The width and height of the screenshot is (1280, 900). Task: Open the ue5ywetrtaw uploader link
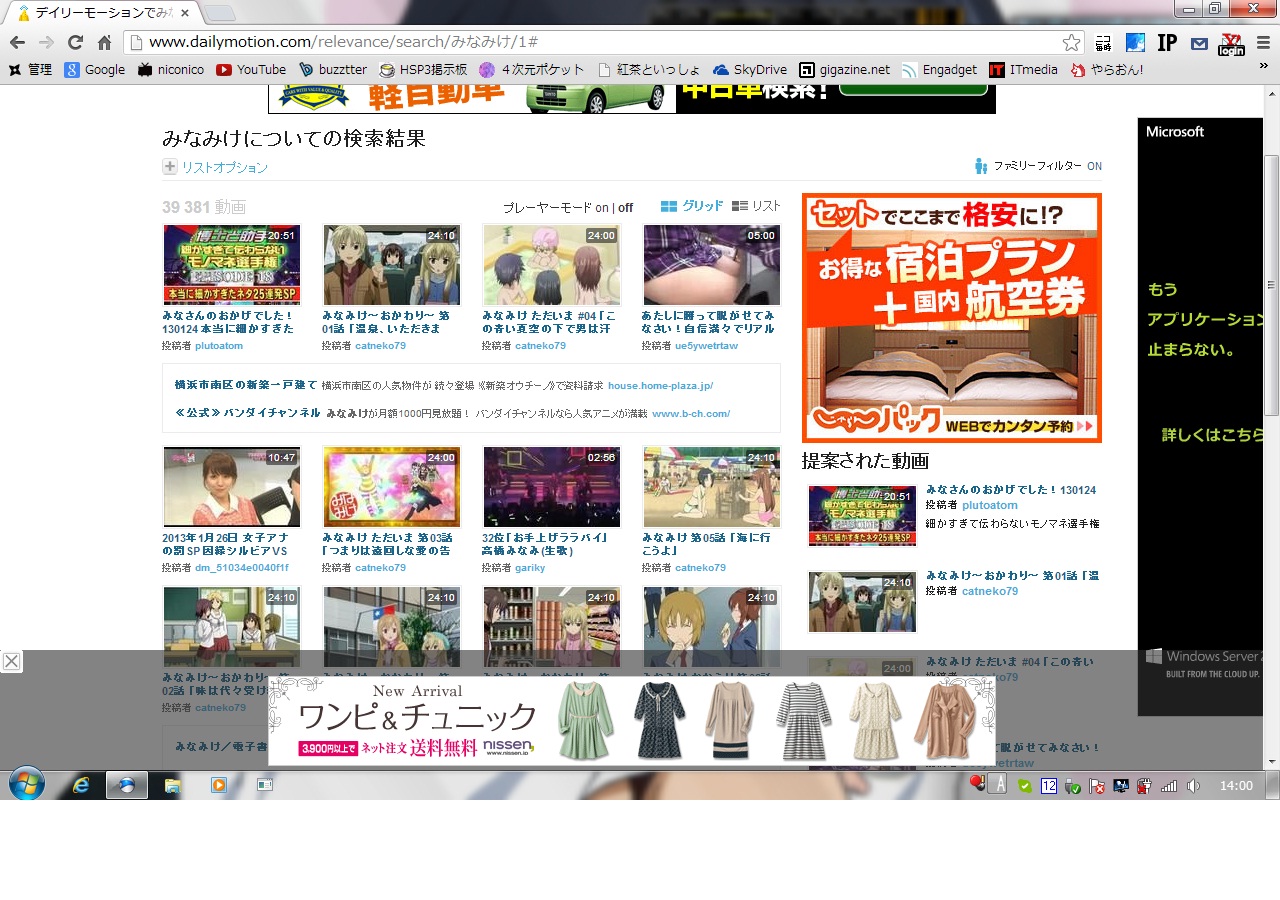click(706, 346)
